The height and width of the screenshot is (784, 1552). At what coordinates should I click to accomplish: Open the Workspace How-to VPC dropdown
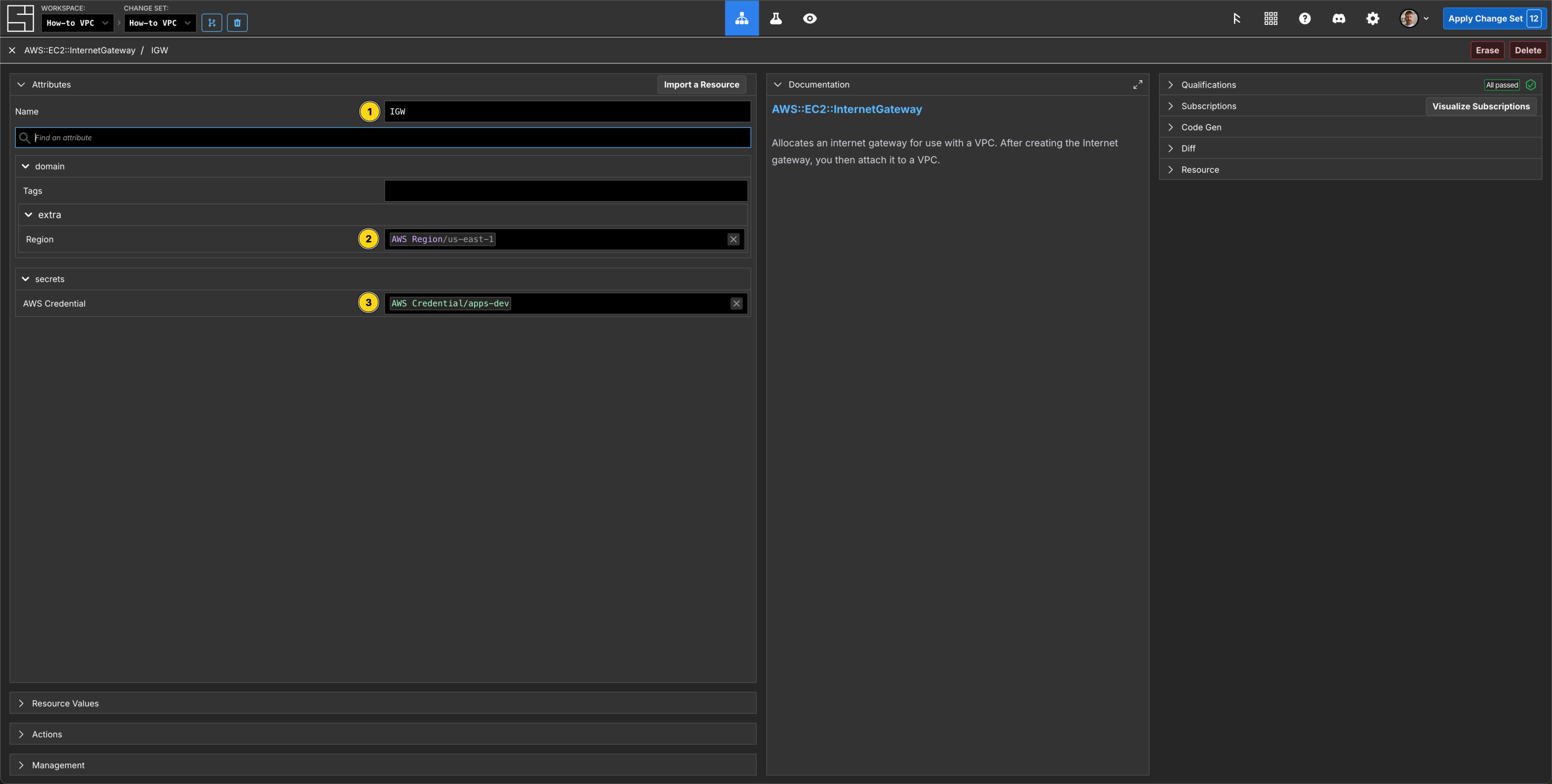click(x=77, y=23)
